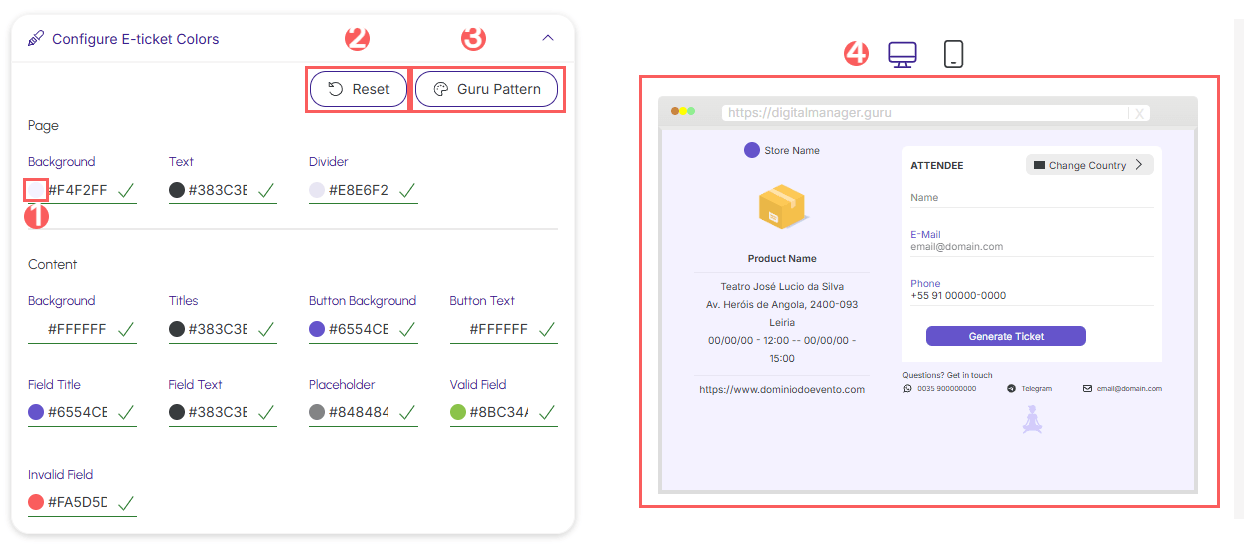Image resolution: width=1244 pixels, height=547 pixels.
Task: Click checkmark next to Button Text value
Action: click(x=547, y=328)
